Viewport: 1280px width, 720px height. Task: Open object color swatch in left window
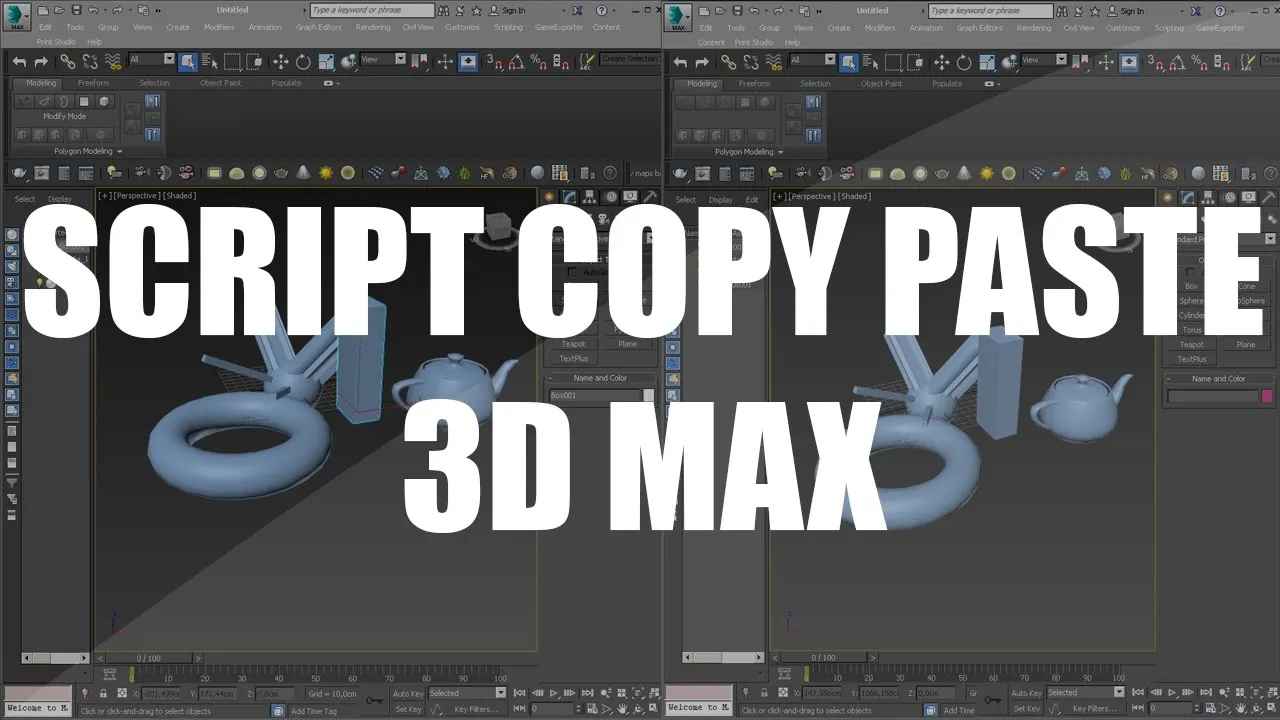pyautogui.click(x=648, y=395)
